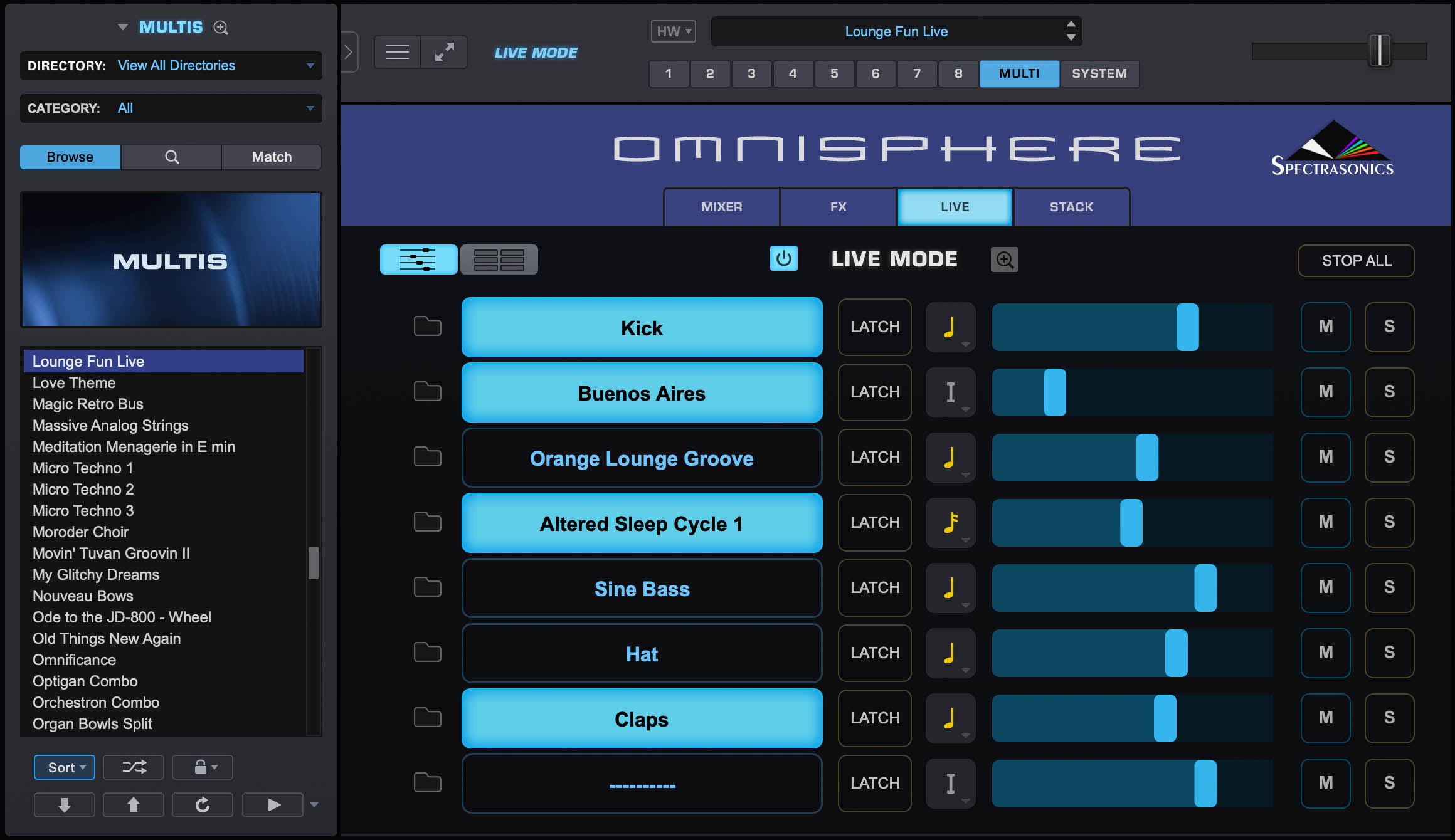Switch to the MIXER tab
This screenshot has height=840, width=1455.
click(721, 207)
